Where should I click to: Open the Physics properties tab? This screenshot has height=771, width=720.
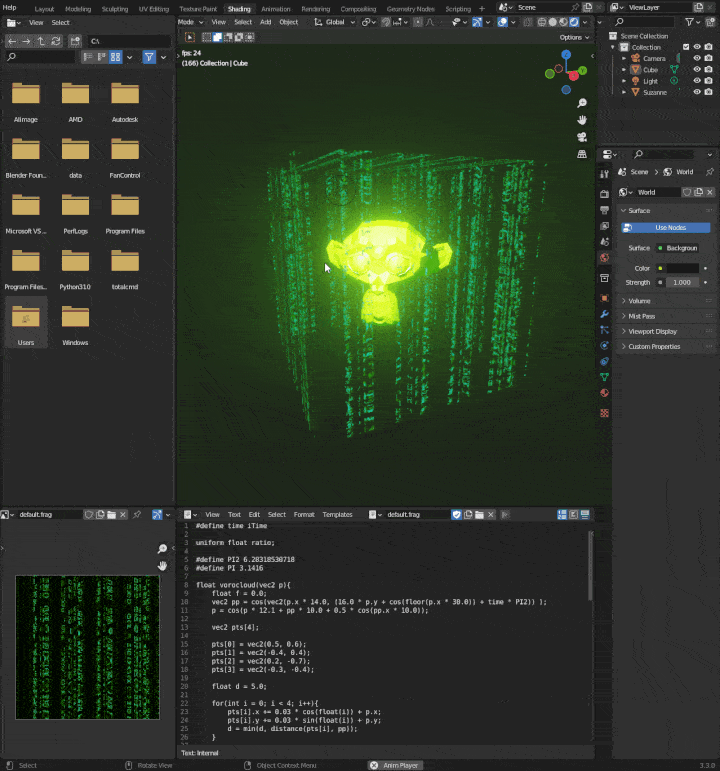click(604, 346)
